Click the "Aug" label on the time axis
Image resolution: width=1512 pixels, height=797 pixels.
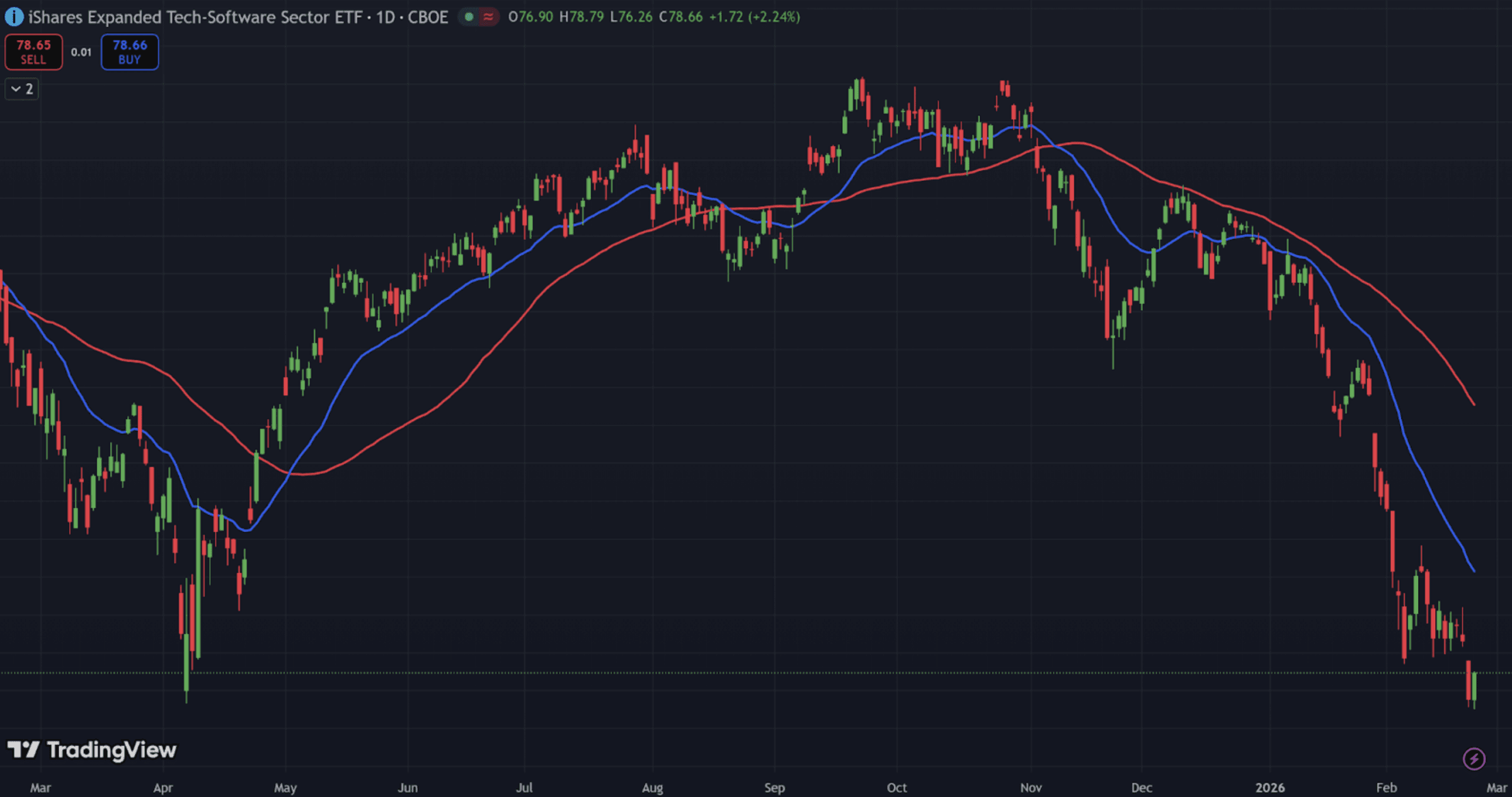coord(653,788)
